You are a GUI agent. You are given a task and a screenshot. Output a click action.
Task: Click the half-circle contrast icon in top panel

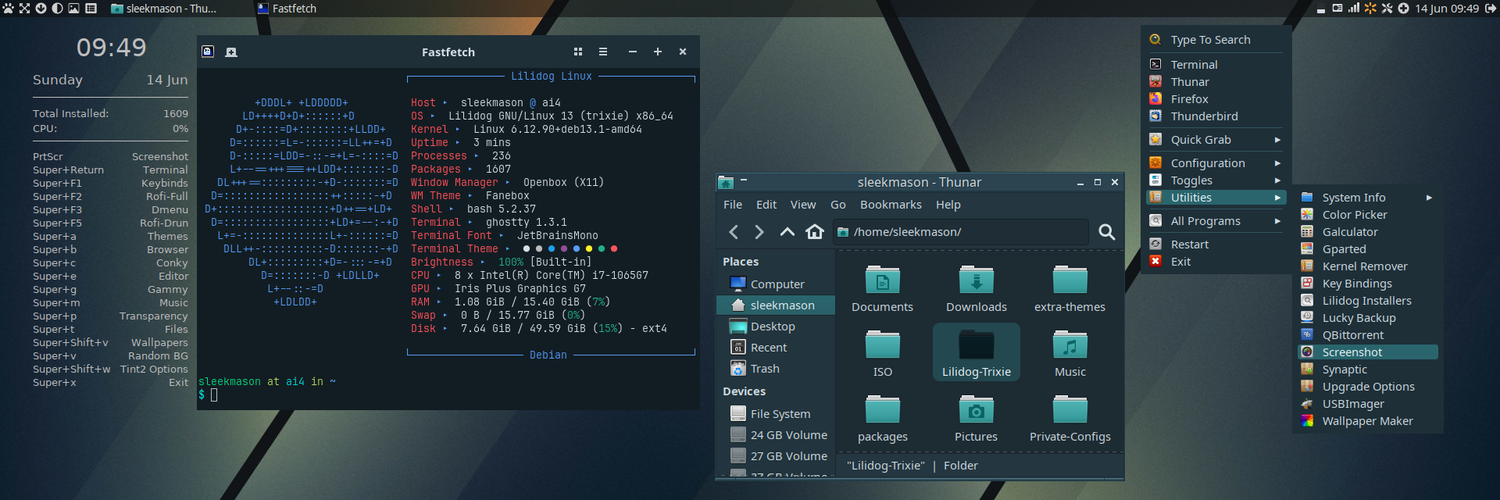(57, 8)
